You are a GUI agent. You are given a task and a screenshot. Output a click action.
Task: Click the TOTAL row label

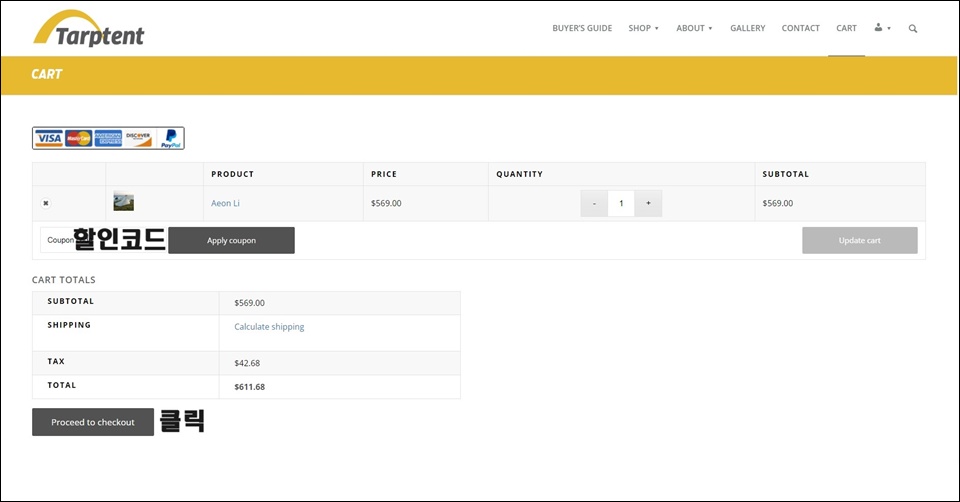(62, 385)
